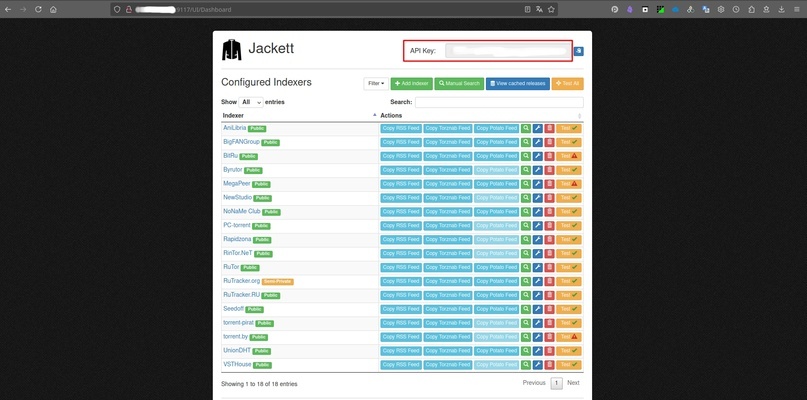Viewport: 807px width, 400px height.
Task: Run Test All indexers
Action: [568, 83]
